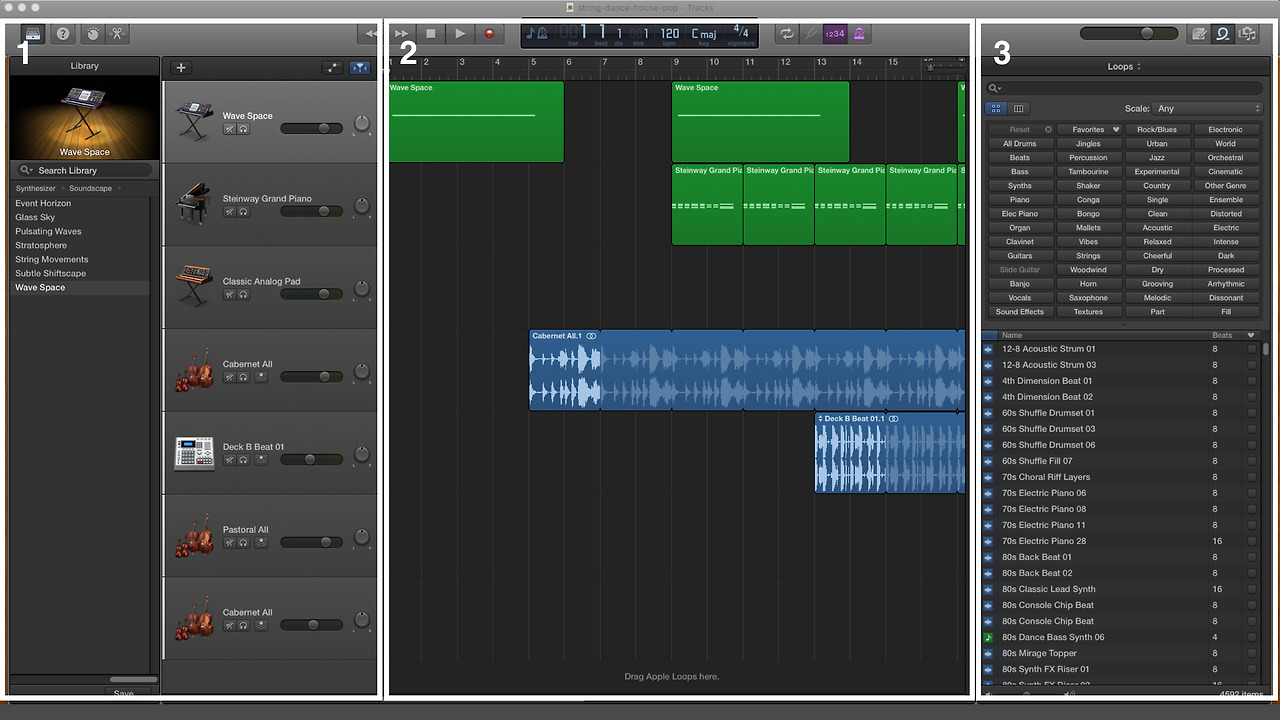Open the Media Browser button

click(1247, 34)
